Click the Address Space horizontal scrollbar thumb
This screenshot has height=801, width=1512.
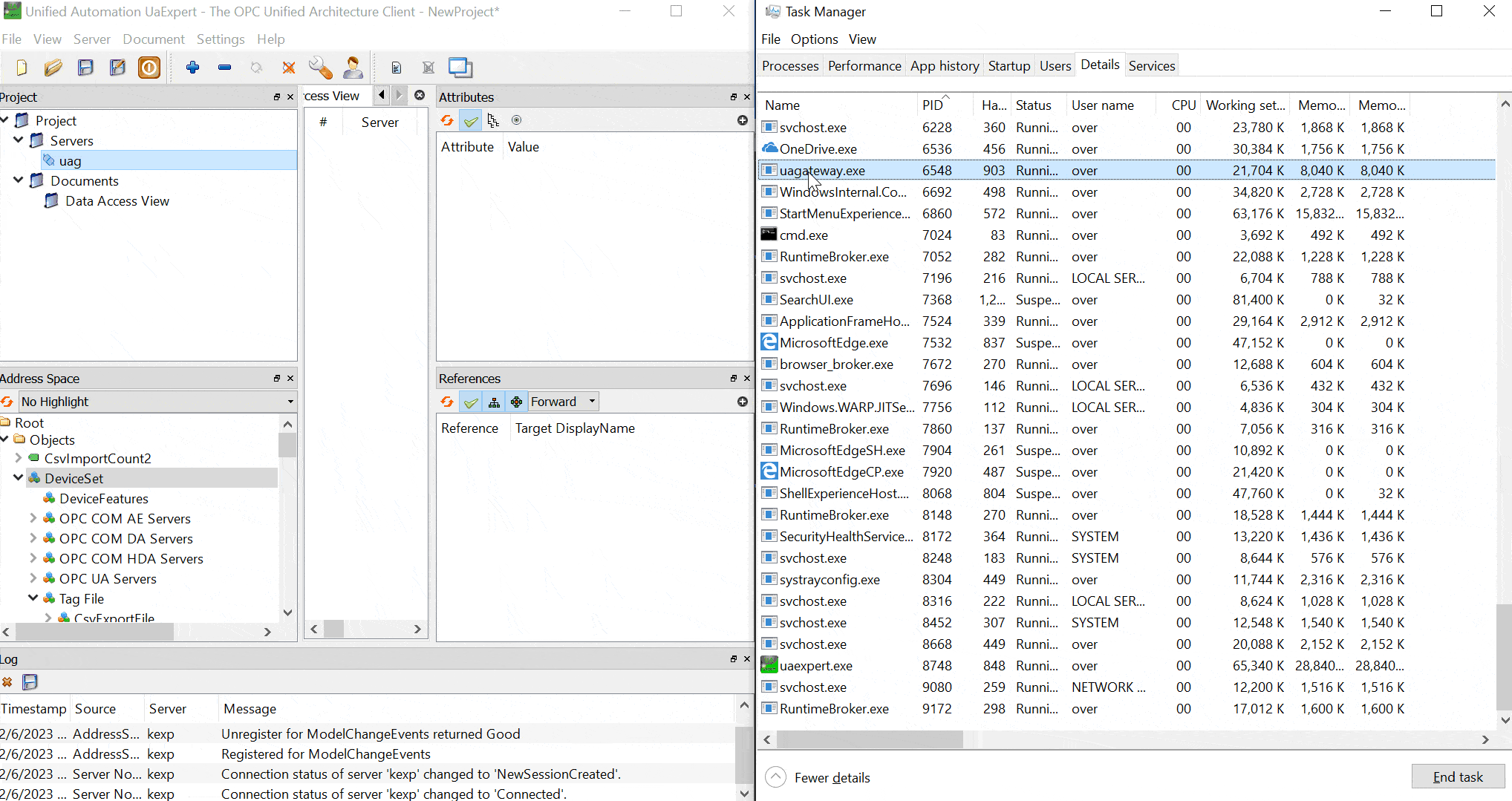(x=94, y=632)
